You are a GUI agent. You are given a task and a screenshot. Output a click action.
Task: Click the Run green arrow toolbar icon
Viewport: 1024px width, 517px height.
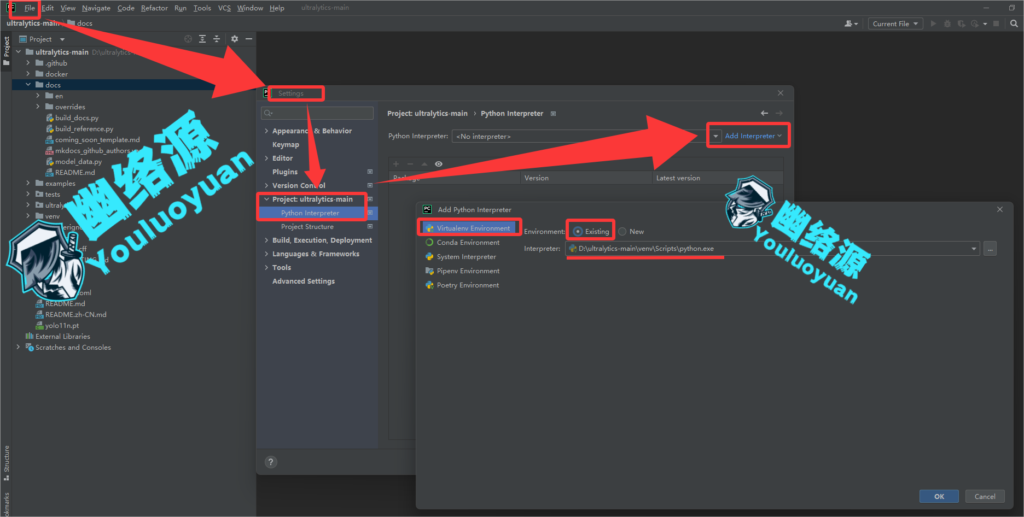[x=933, y=24]
